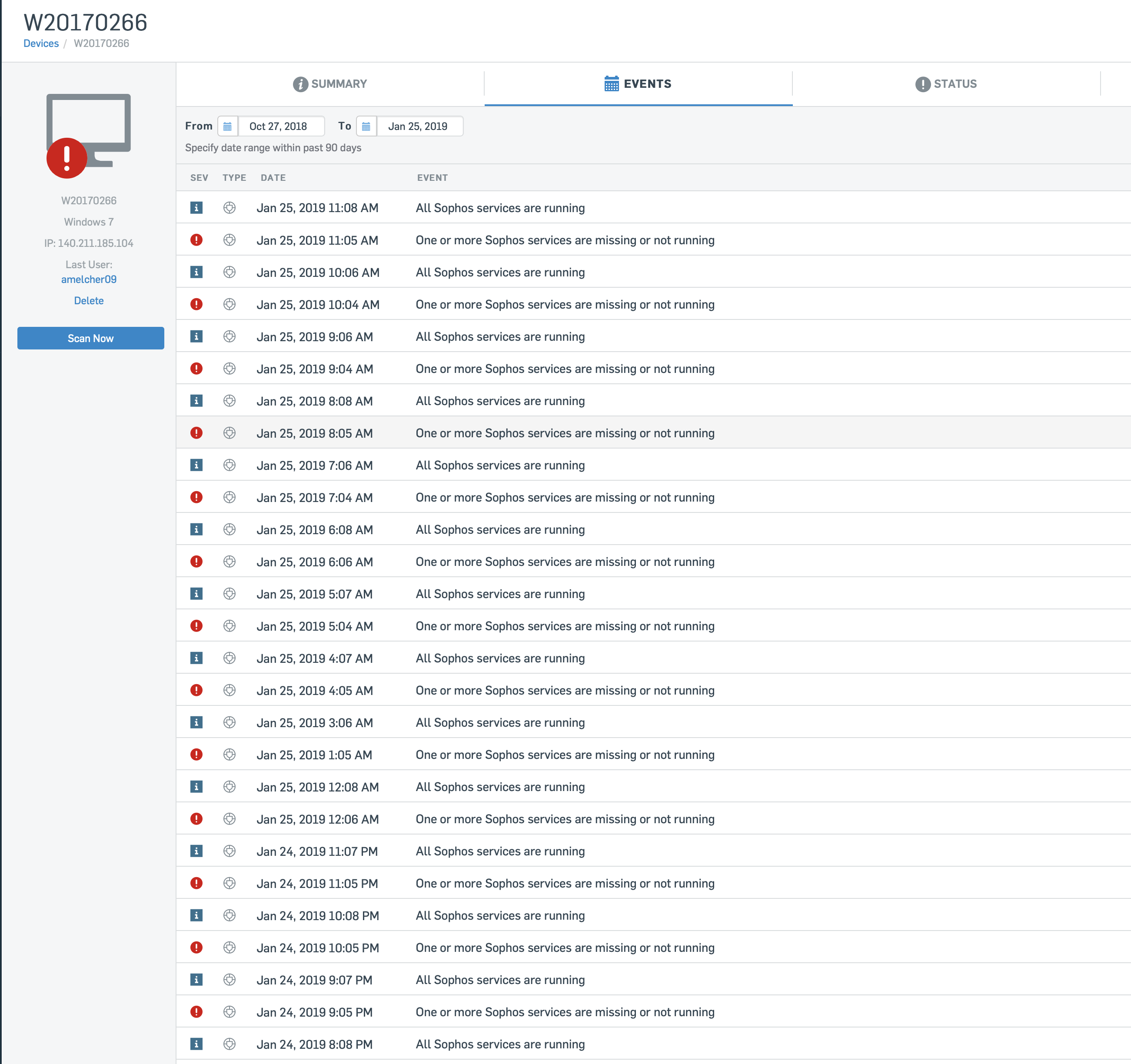The image size is (1131, 1064).
Task: Click info icon for Jan 25 8:08 AM event
Action: pyautogui.click(x=196, y=401)
